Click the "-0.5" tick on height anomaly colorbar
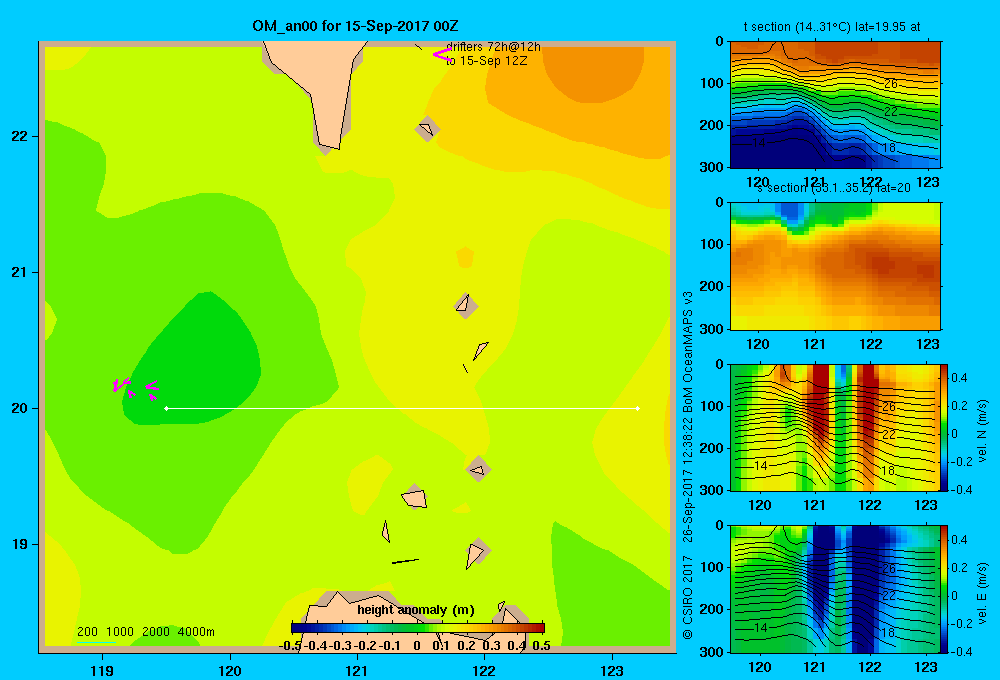 290,646
